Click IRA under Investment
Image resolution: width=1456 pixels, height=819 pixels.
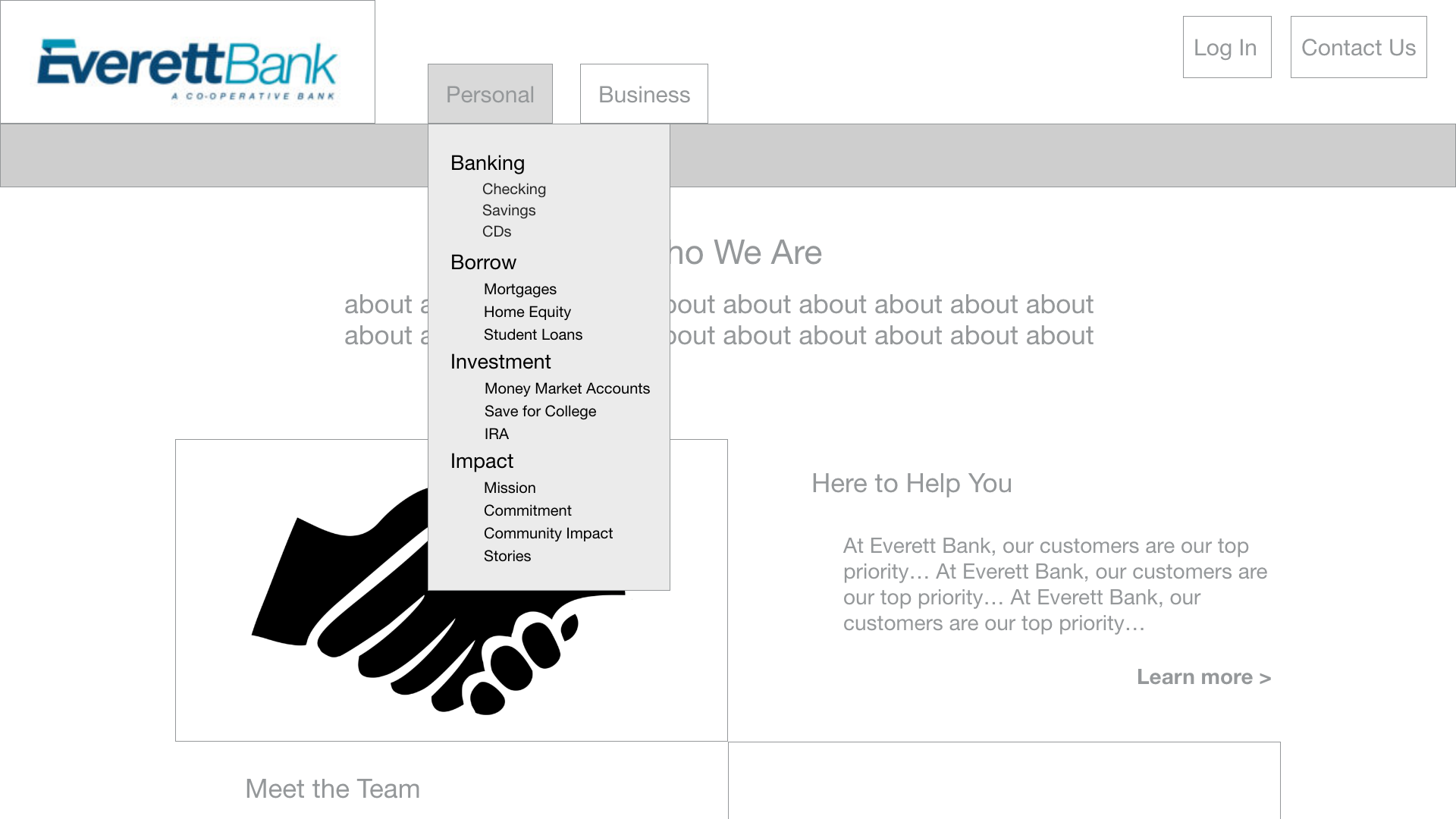(497, 434)
